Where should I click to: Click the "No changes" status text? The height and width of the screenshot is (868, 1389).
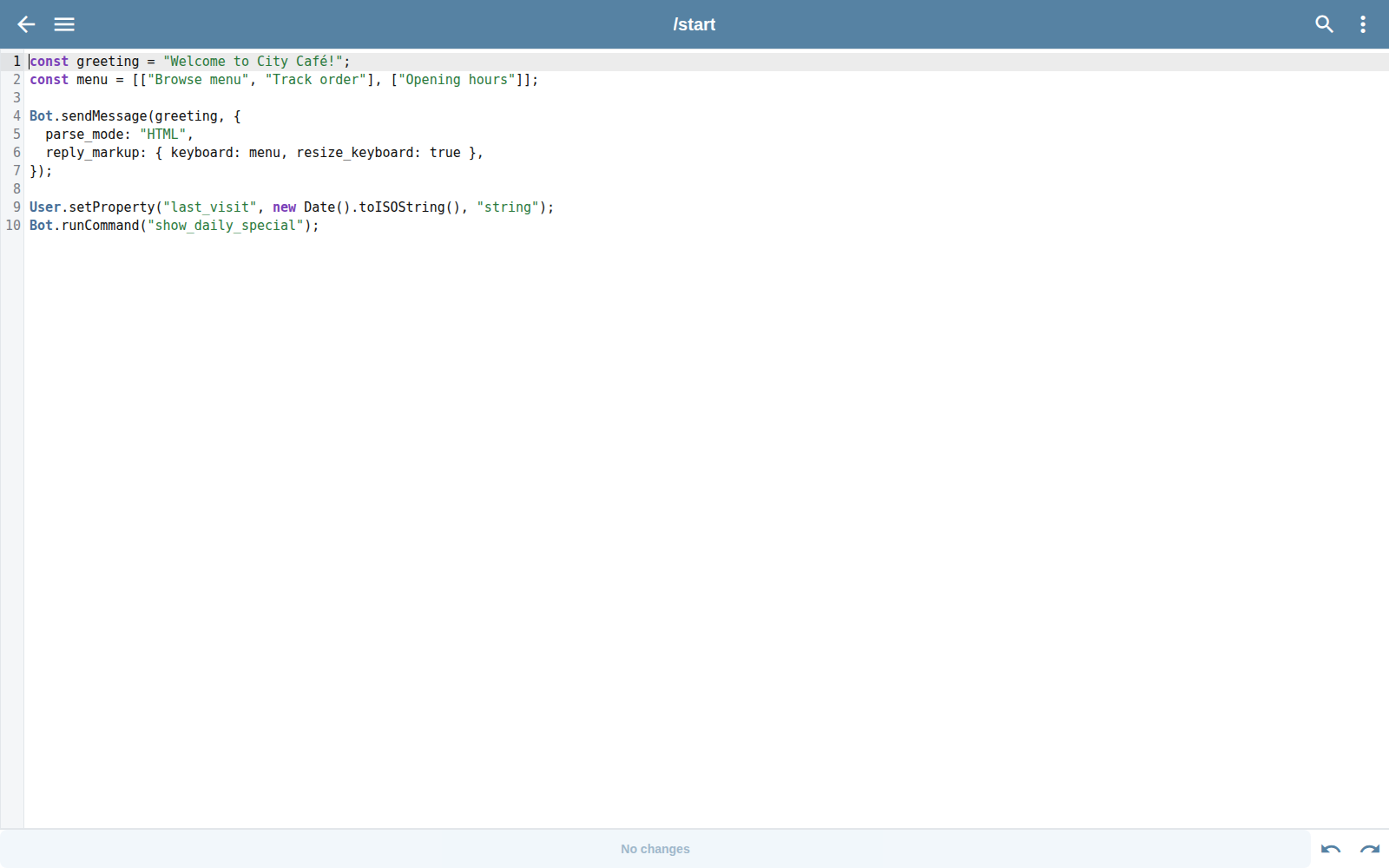655,849
